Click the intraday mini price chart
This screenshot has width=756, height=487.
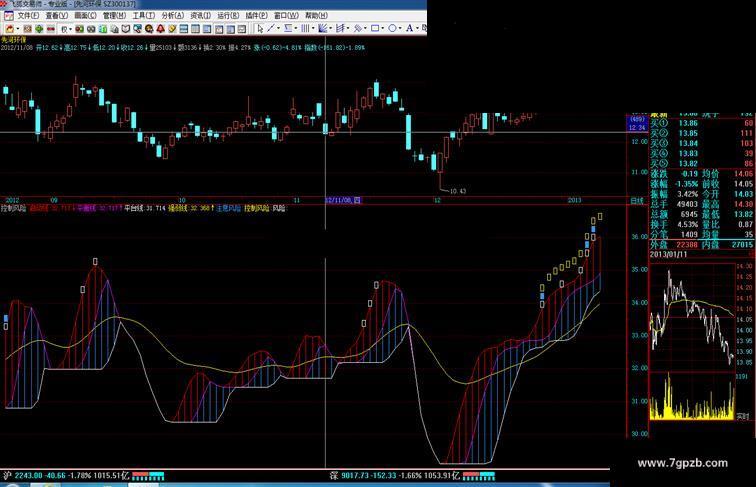tap(692, 316)
